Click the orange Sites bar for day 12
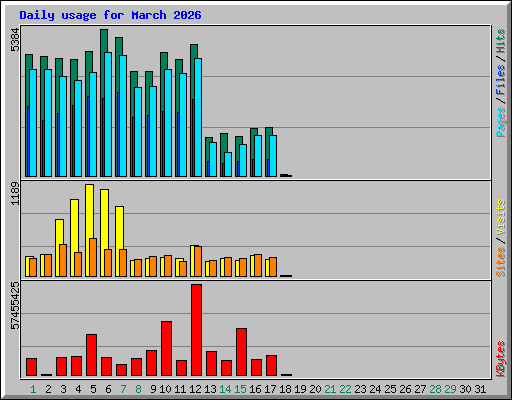 coord(198,261)
